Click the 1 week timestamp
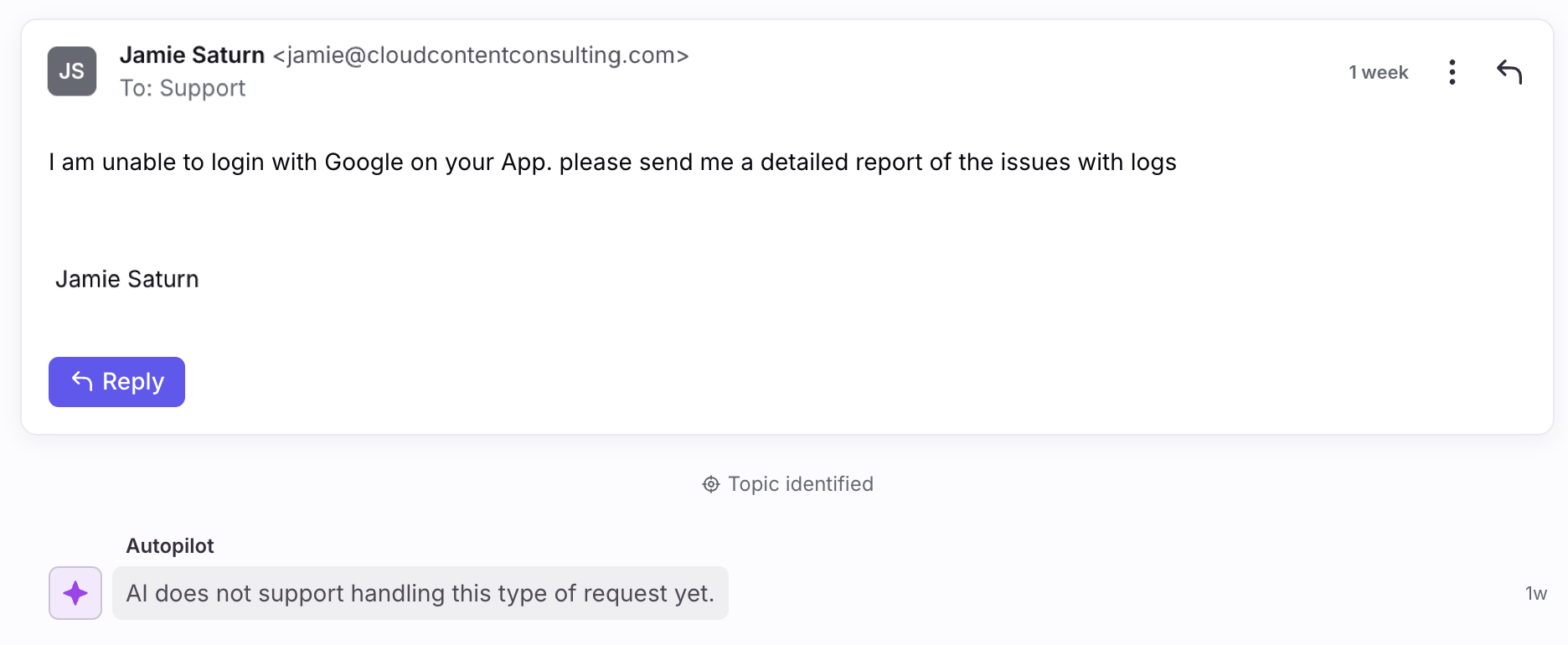This screenshot has height=645, width=1568. 1378,73
